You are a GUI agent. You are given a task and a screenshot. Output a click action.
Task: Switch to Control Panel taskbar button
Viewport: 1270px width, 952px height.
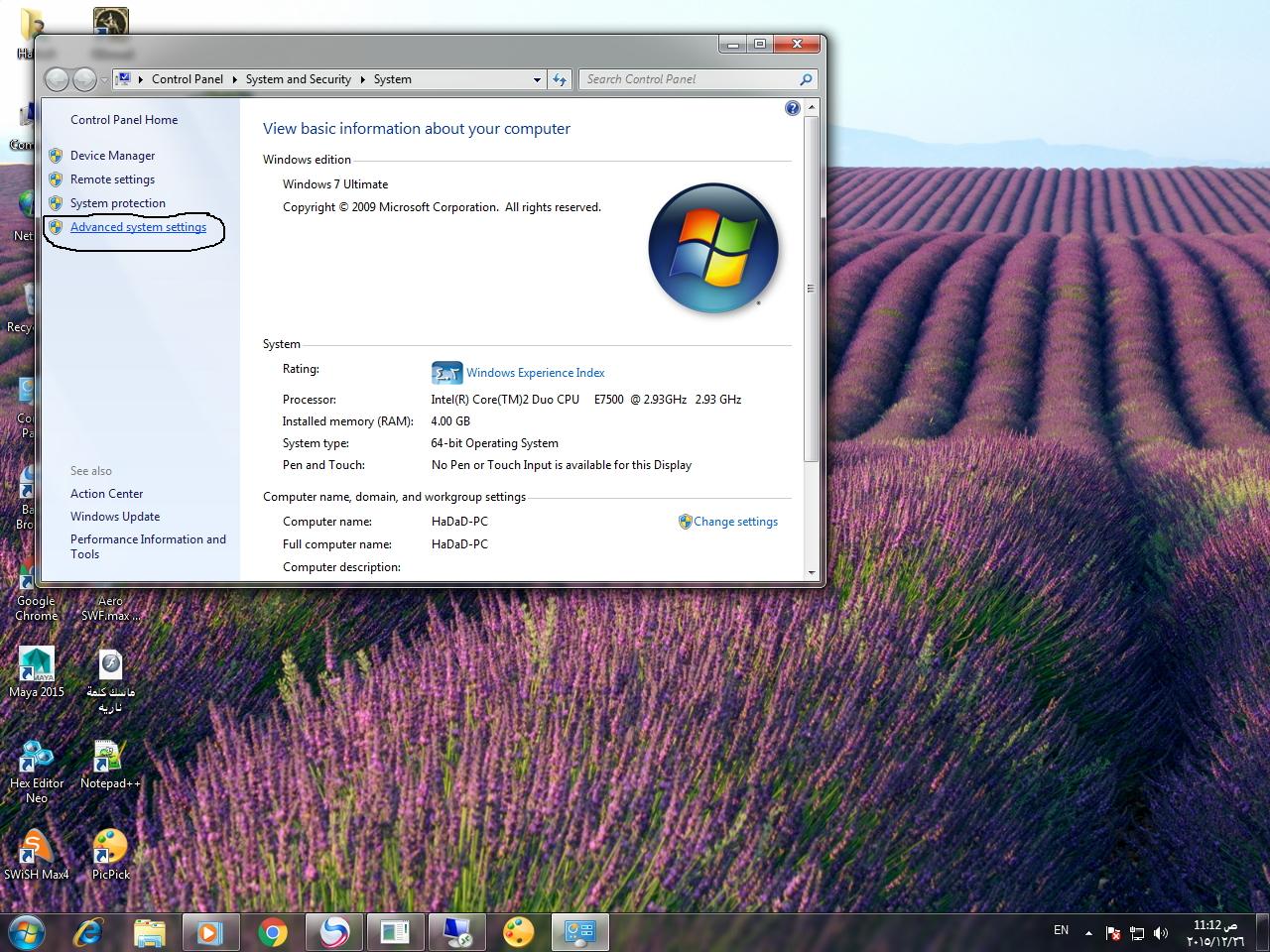[579, 932]
